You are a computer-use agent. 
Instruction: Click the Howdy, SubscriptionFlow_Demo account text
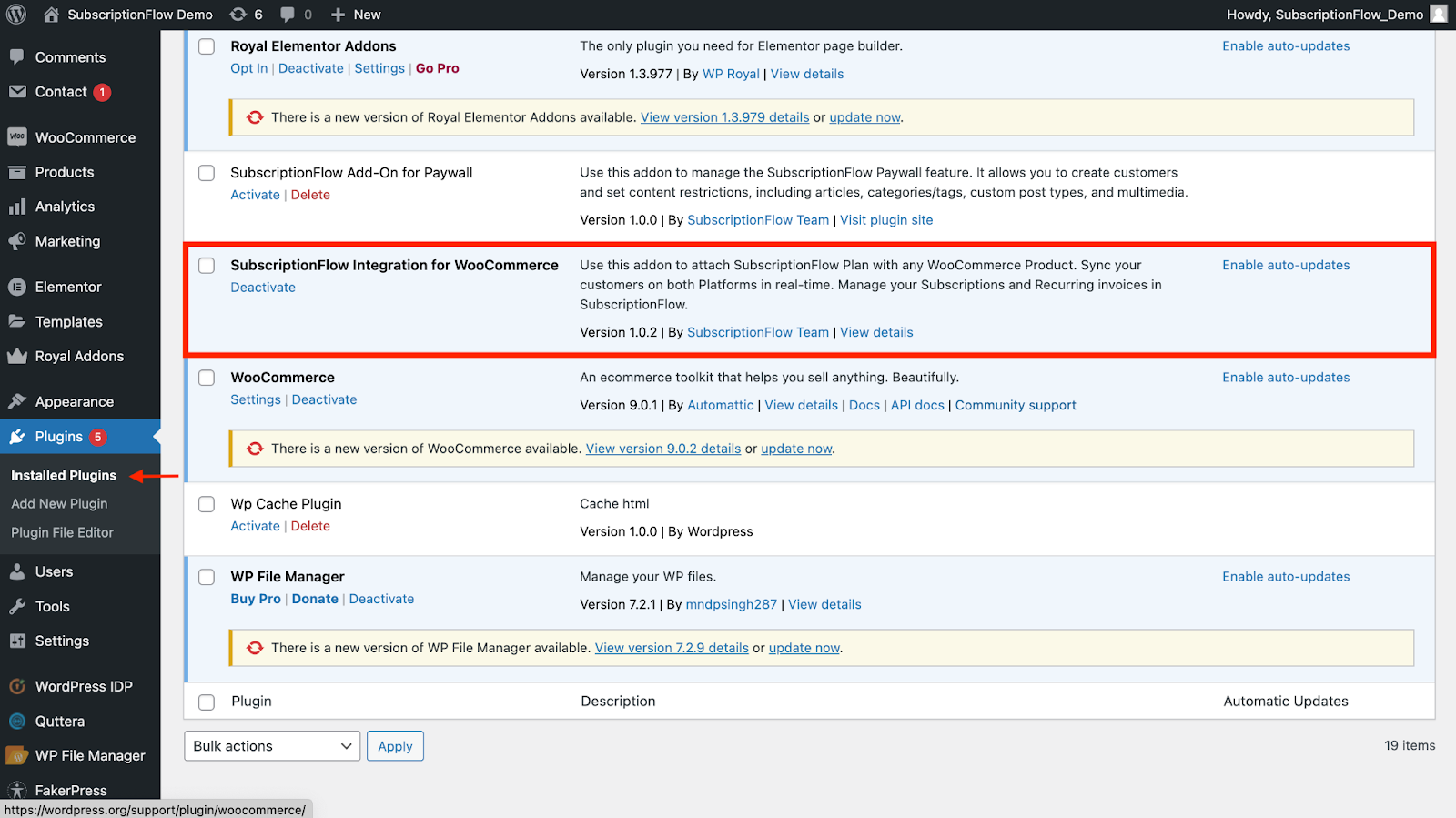tap(1325, 15)
